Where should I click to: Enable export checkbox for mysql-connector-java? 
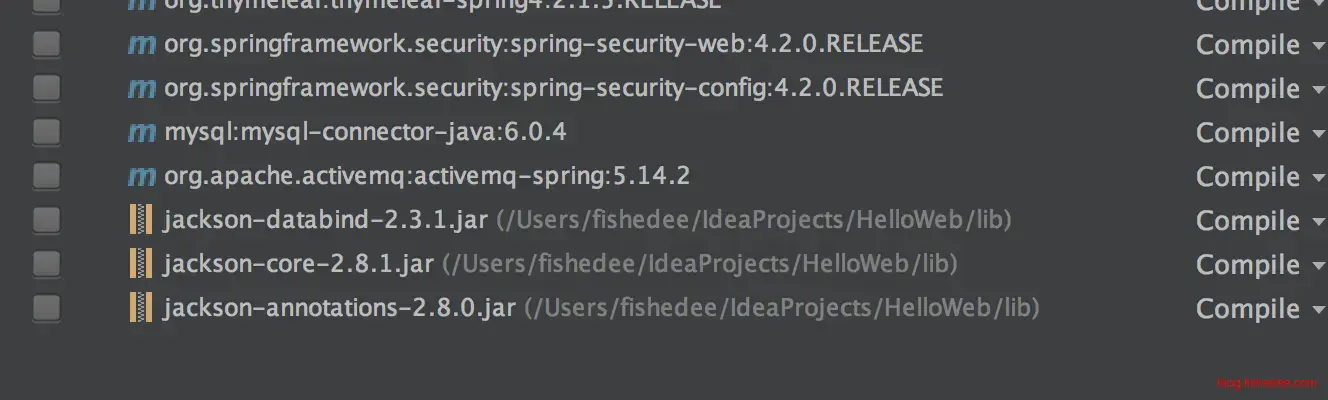[x=46, y=133]
